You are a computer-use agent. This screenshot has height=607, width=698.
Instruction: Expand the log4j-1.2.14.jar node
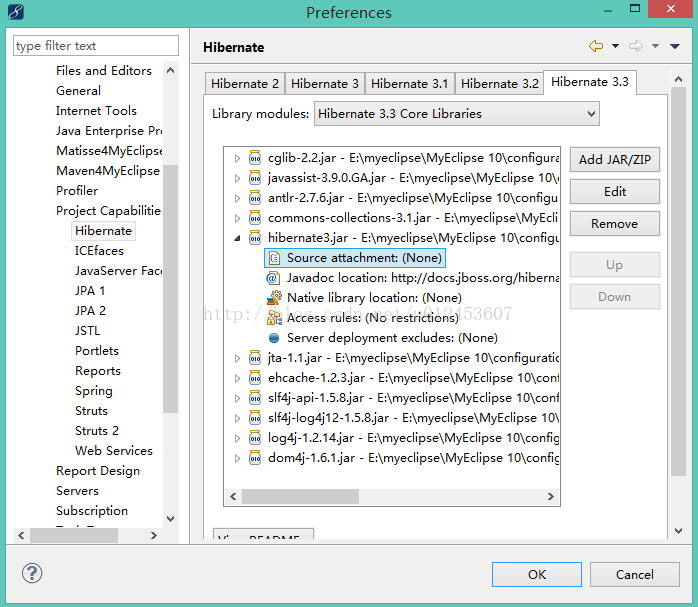(x=237, y=438)
